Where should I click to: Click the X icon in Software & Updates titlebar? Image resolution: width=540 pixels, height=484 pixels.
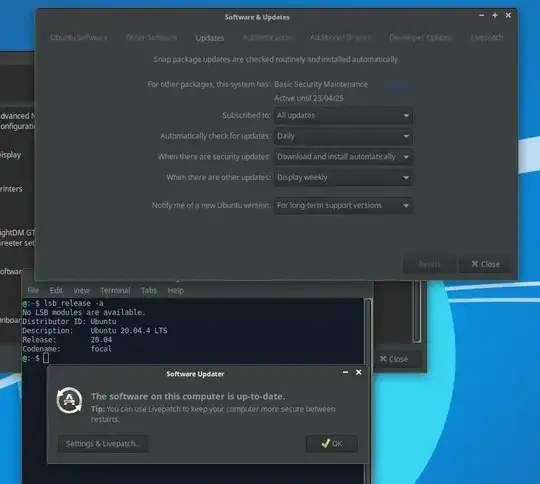tap(508, 16)
